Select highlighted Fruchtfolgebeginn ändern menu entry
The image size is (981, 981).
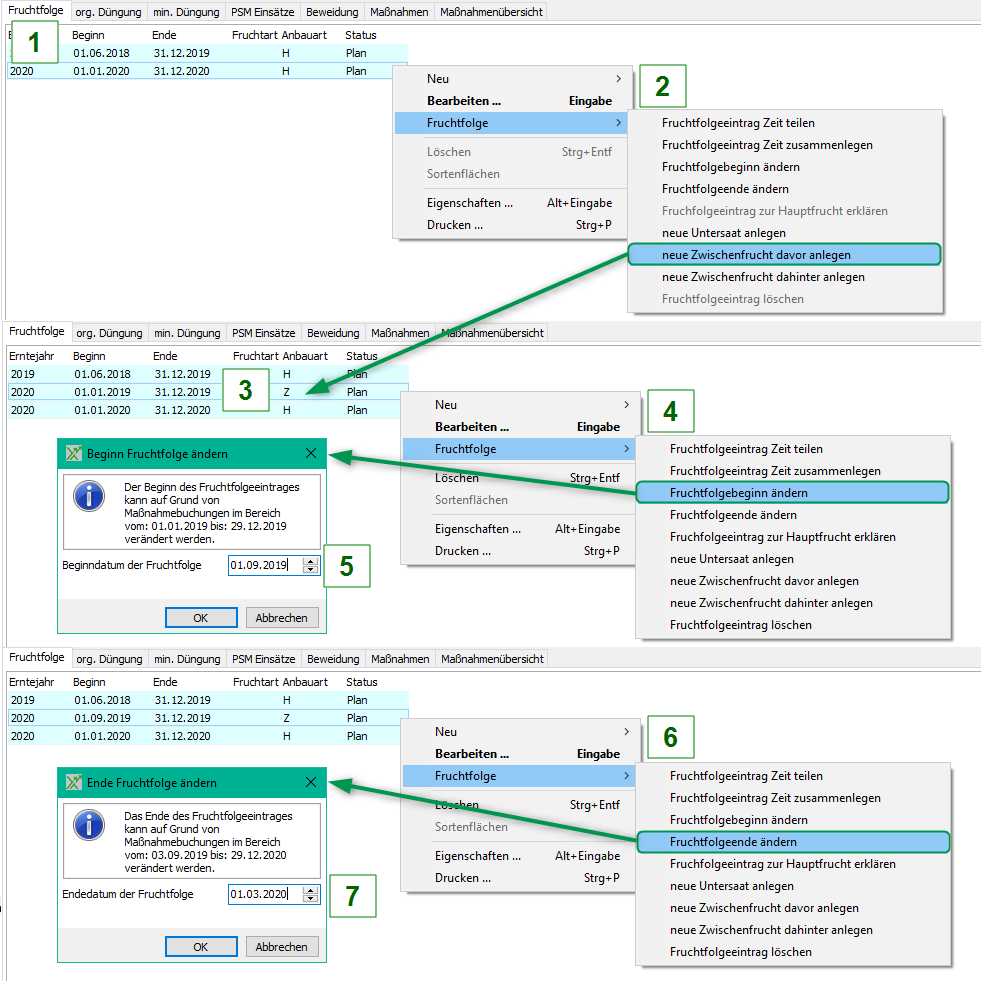click(x=792, y=493)
